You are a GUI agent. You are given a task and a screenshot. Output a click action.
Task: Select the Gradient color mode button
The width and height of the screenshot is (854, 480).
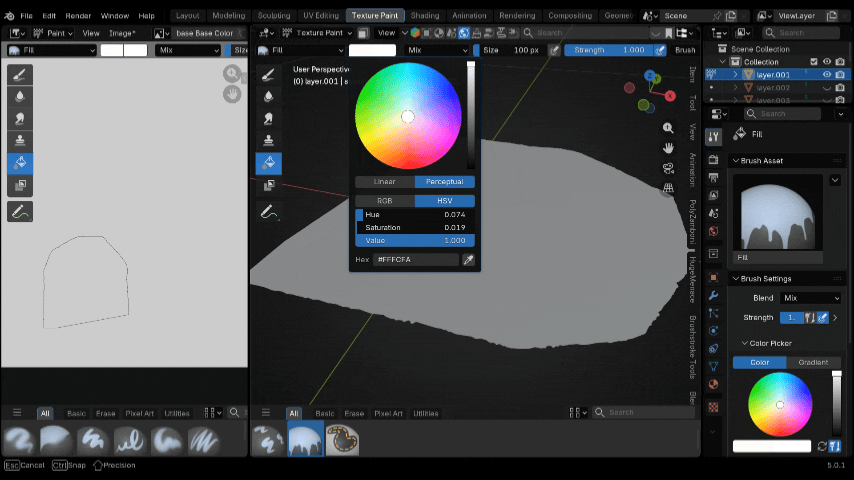coord(814,362)
